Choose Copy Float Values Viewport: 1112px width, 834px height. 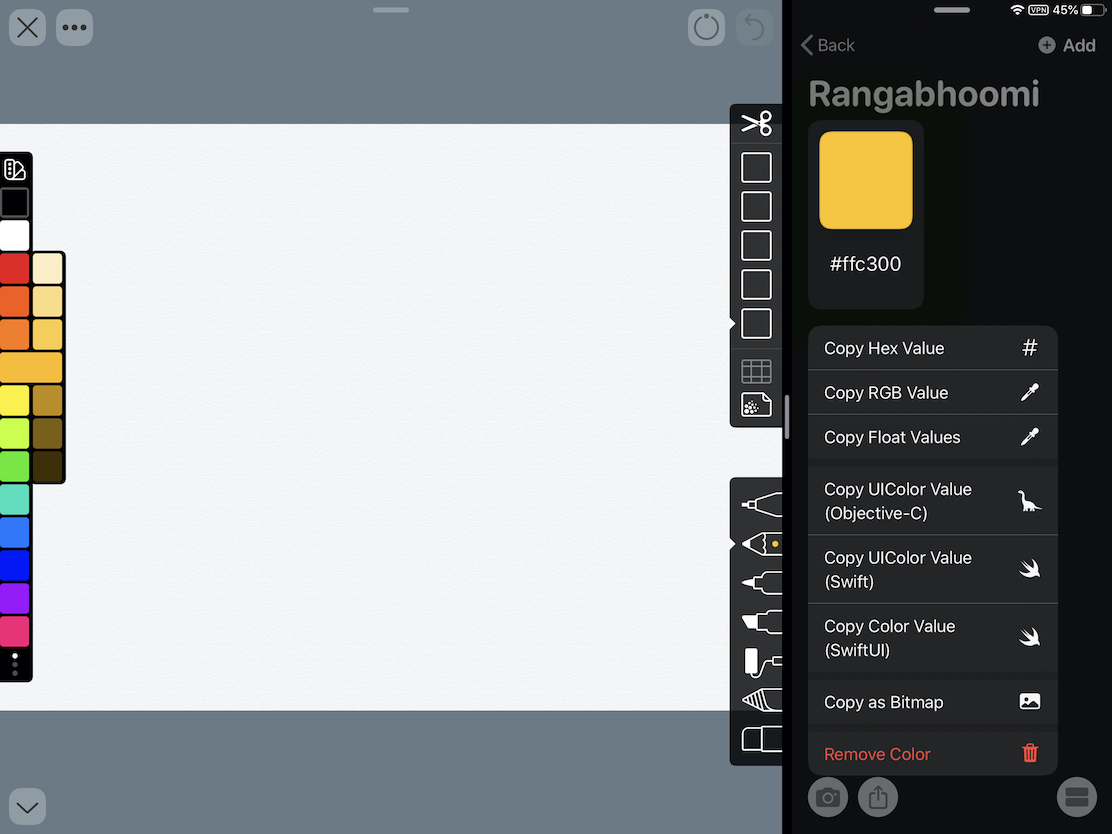[933, 438]
